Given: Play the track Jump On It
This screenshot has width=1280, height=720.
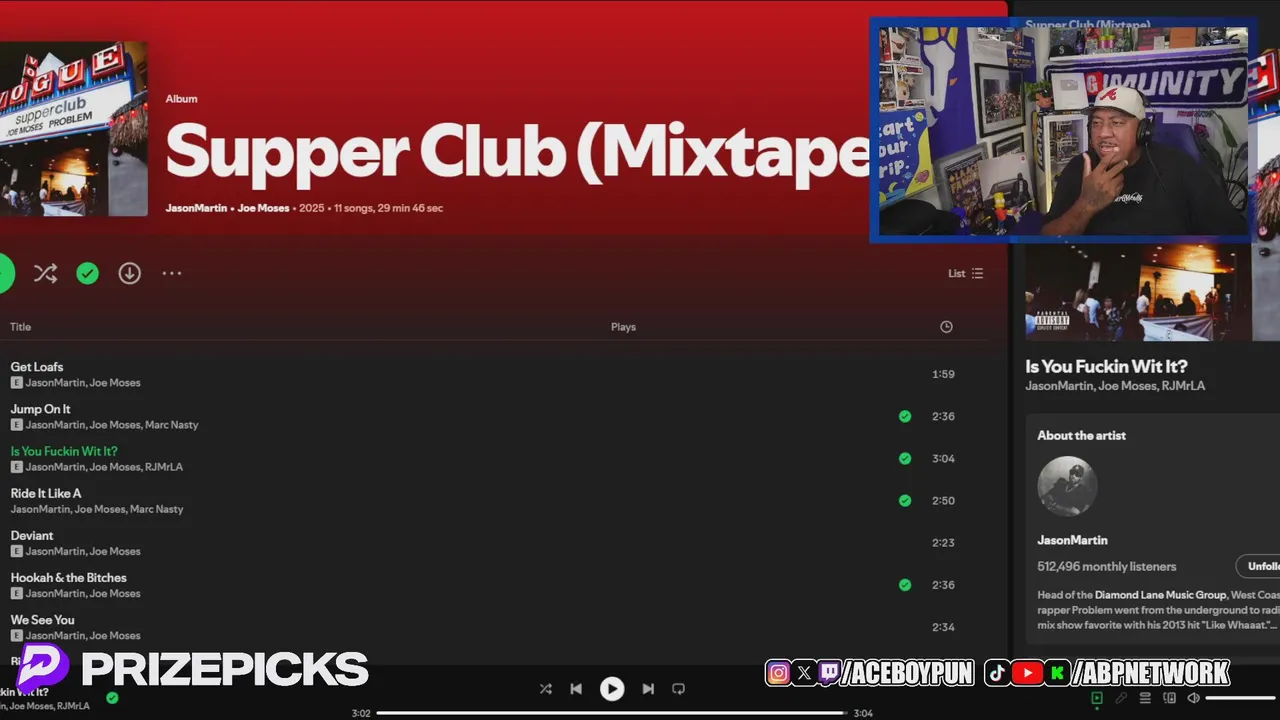Looking at the screenshot, I should 40,409.
